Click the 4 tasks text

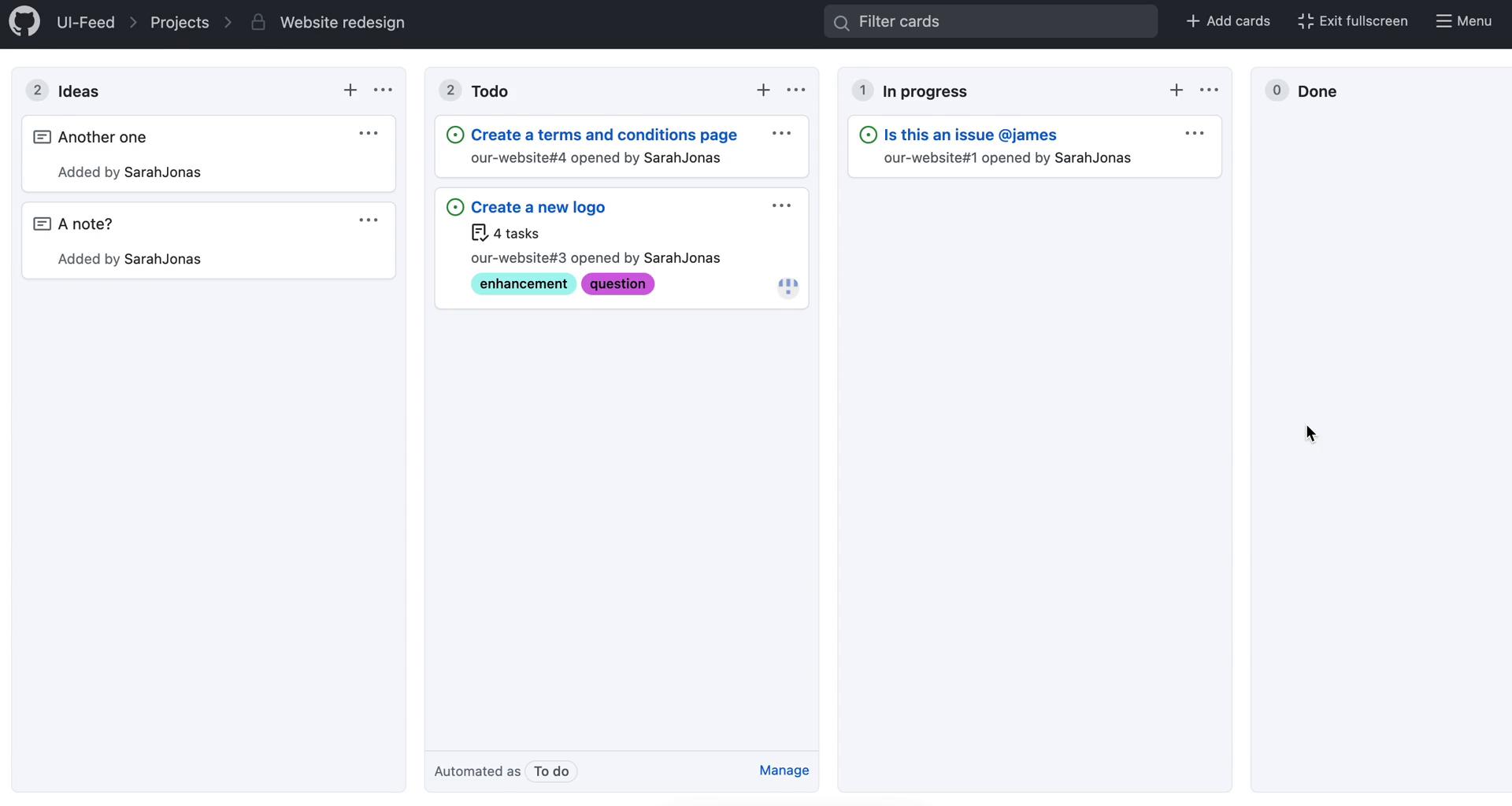516,234
